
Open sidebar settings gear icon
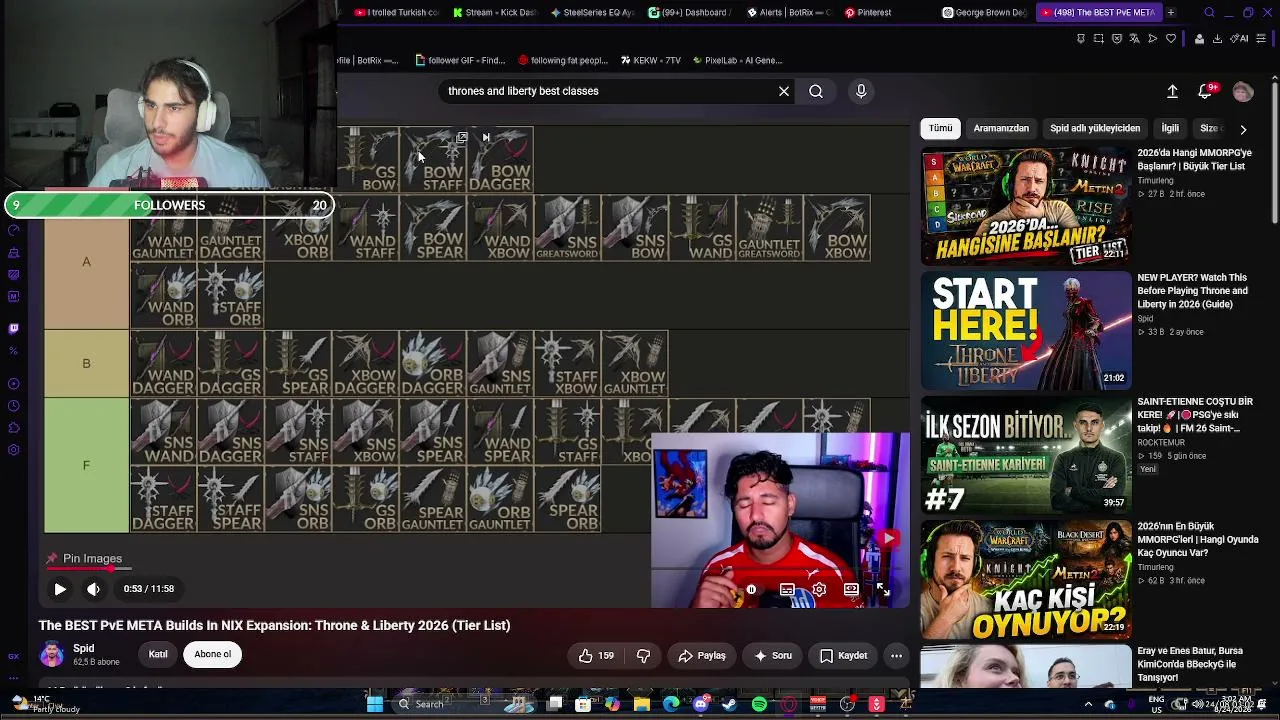pyautogui.click(x=13, y=450)
